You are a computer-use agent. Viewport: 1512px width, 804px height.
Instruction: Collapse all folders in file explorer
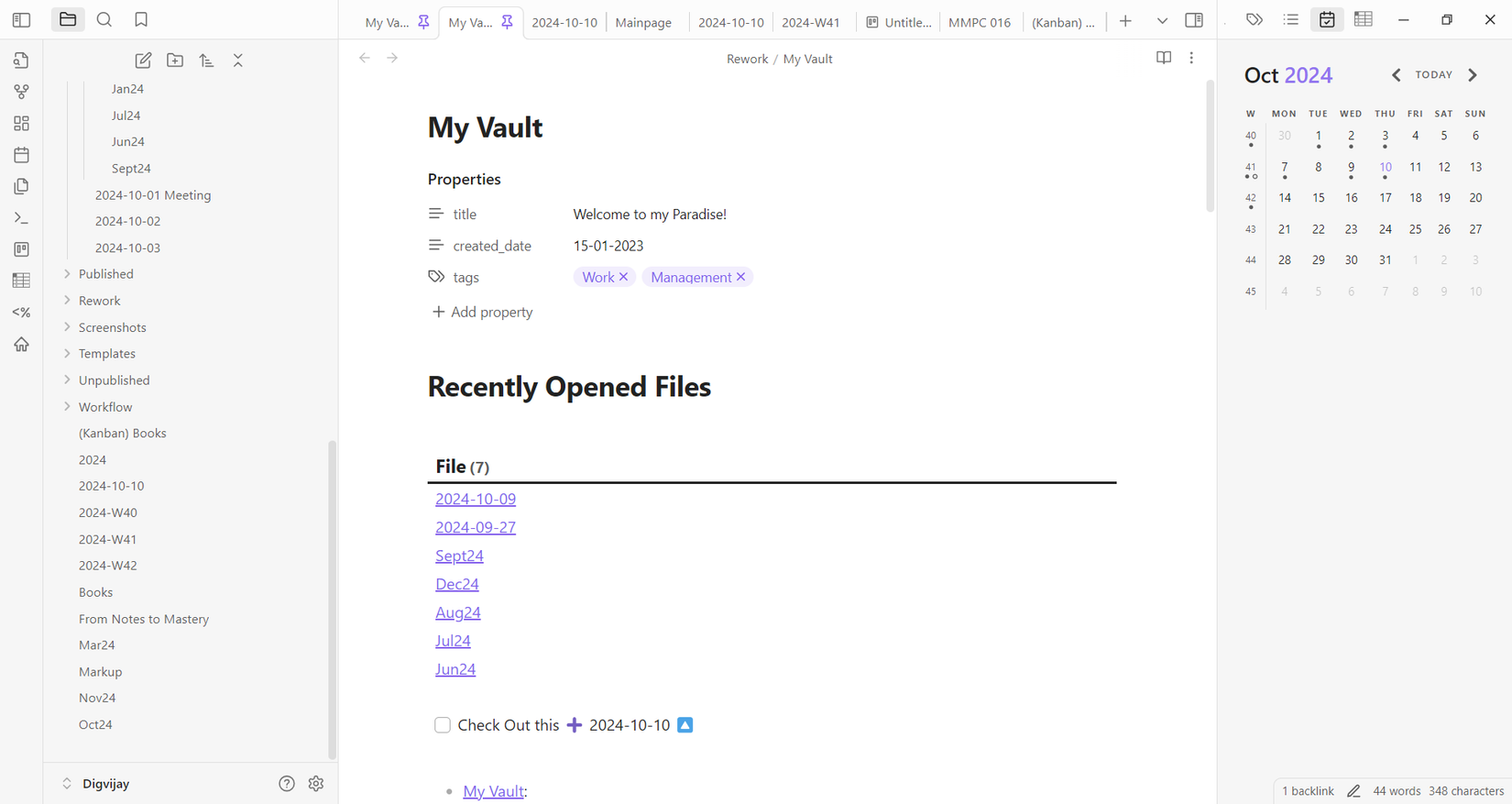click(x=238, y=61)
